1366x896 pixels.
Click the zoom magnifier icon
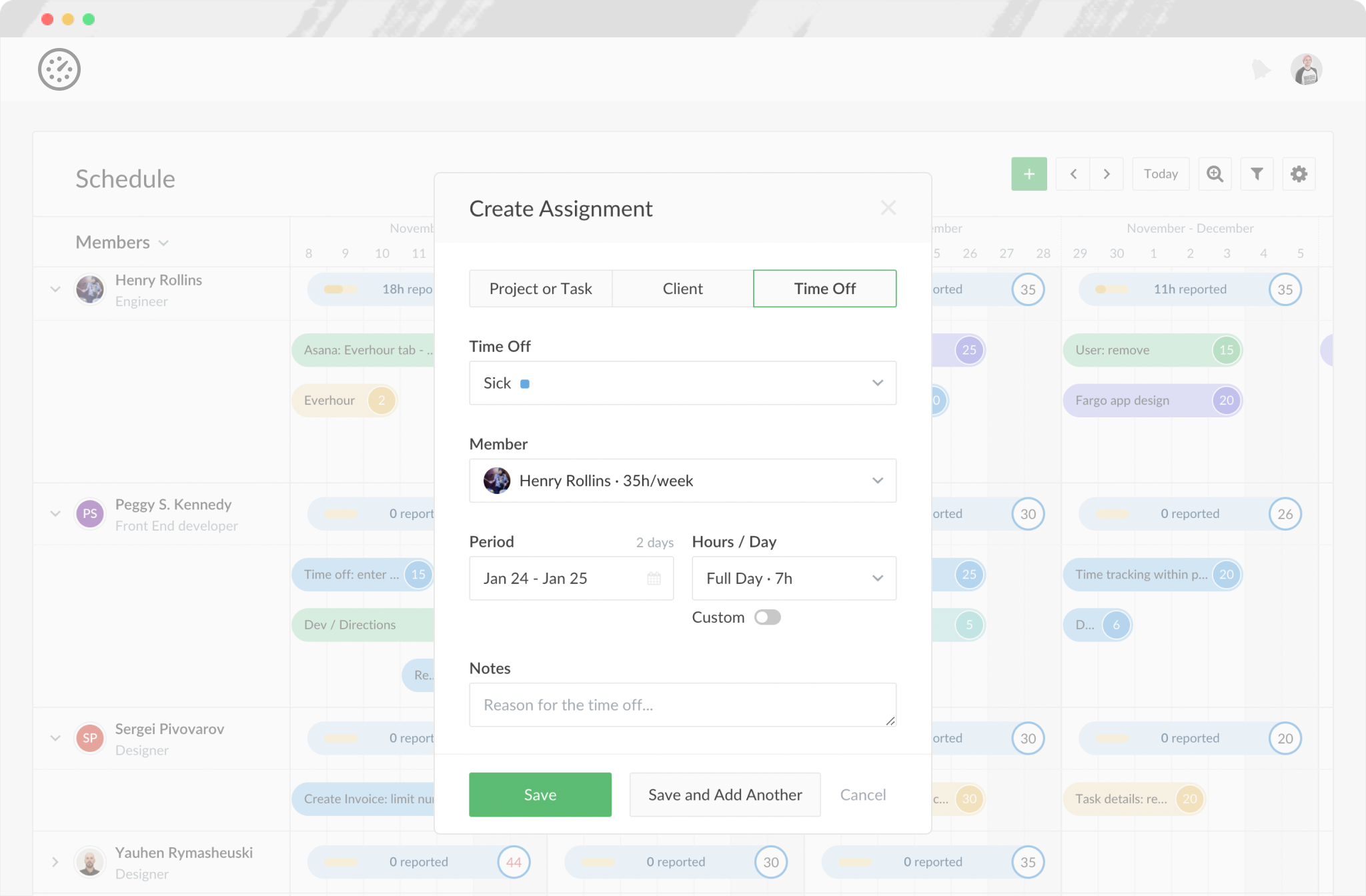pyautogui.click(x=1215, y=174)
